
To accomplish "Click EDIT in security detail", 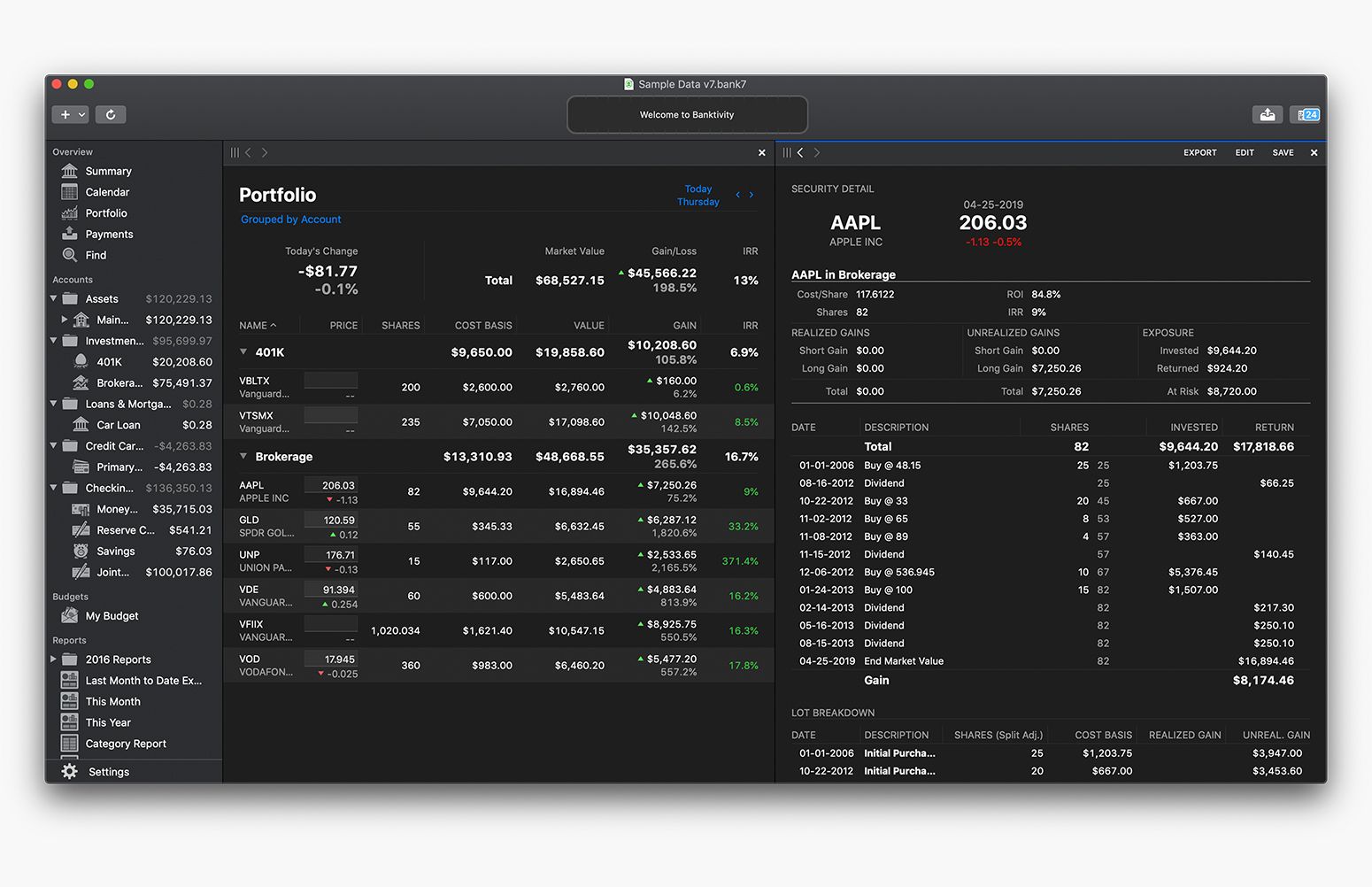I will tap(1245, 152).
